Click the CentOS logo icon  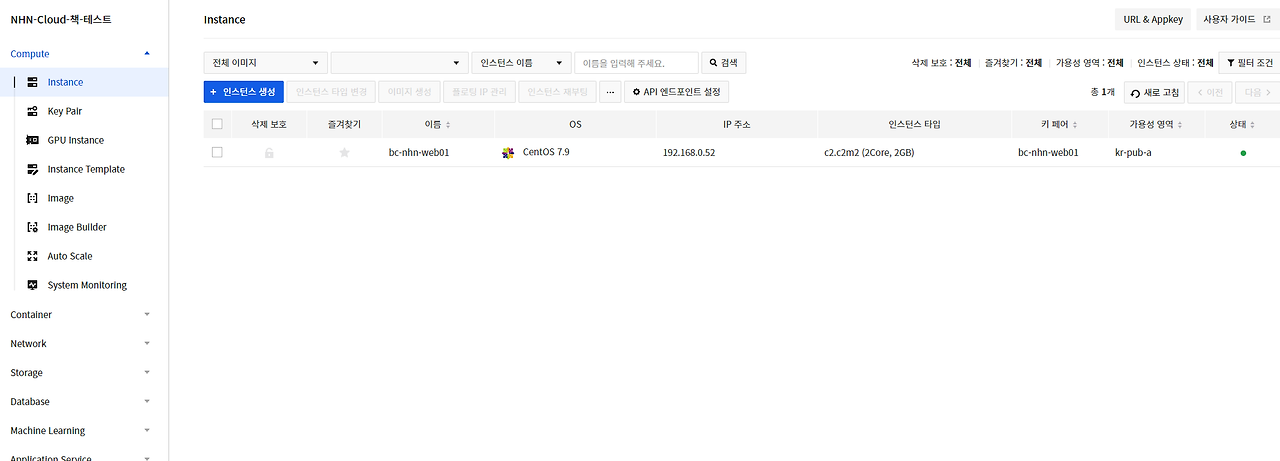point(508,153)
